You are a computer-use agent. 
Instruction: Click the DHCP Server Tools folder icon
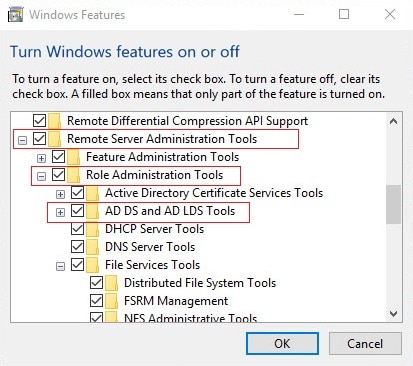click(92, 229)
